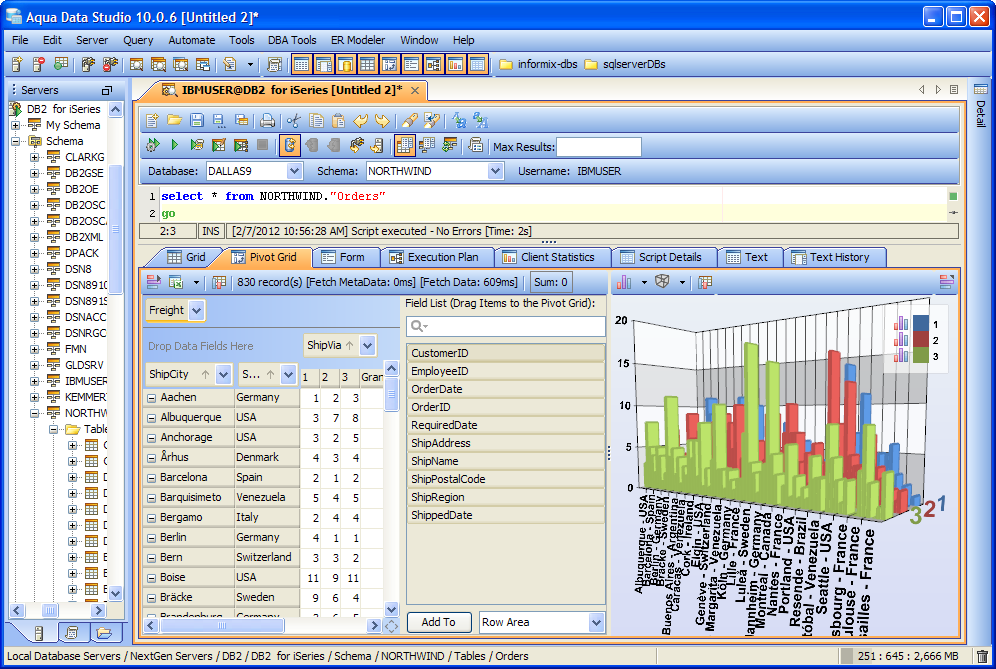The image size is (996, 669).
Task: Open the Freight field filter dropdown
Action: tap(197, 310)
